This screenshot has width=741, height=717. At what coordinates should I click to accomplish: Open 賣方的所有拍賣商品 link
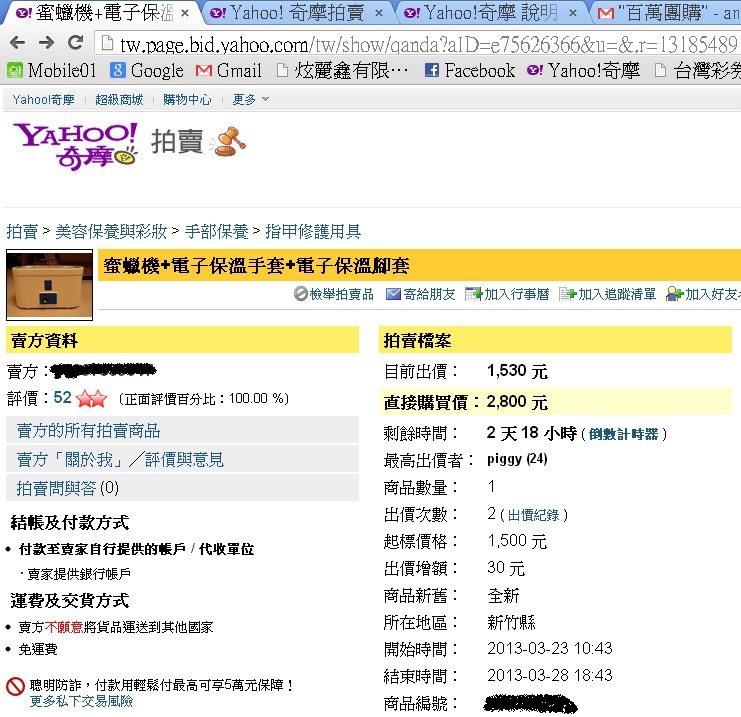click(88, 431)
